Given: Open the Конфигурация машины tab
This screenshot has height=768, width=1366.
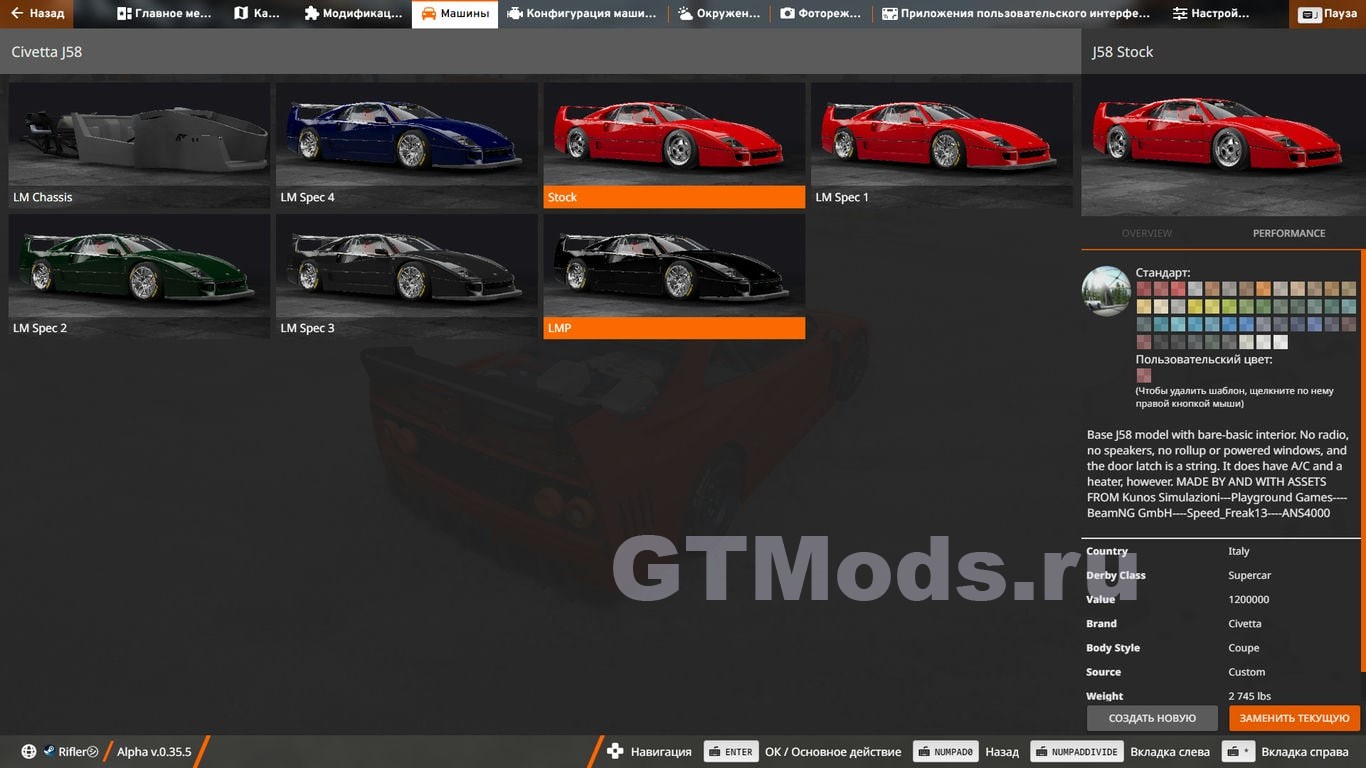Looking at the screenshot, I should [x=582, y=14].
